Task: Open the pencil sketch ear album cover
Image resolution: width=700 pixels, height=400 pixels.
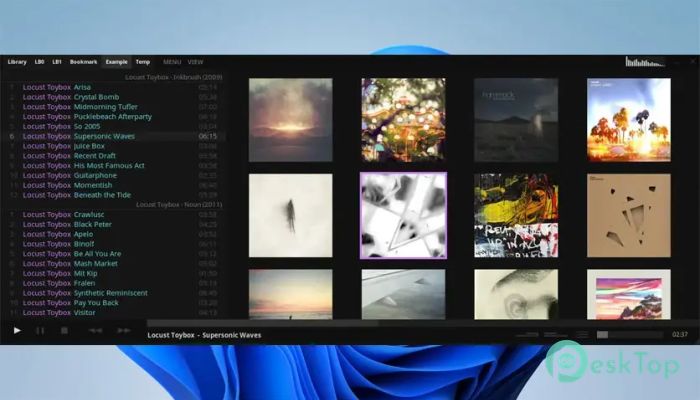Action: [x=516, y=294]
